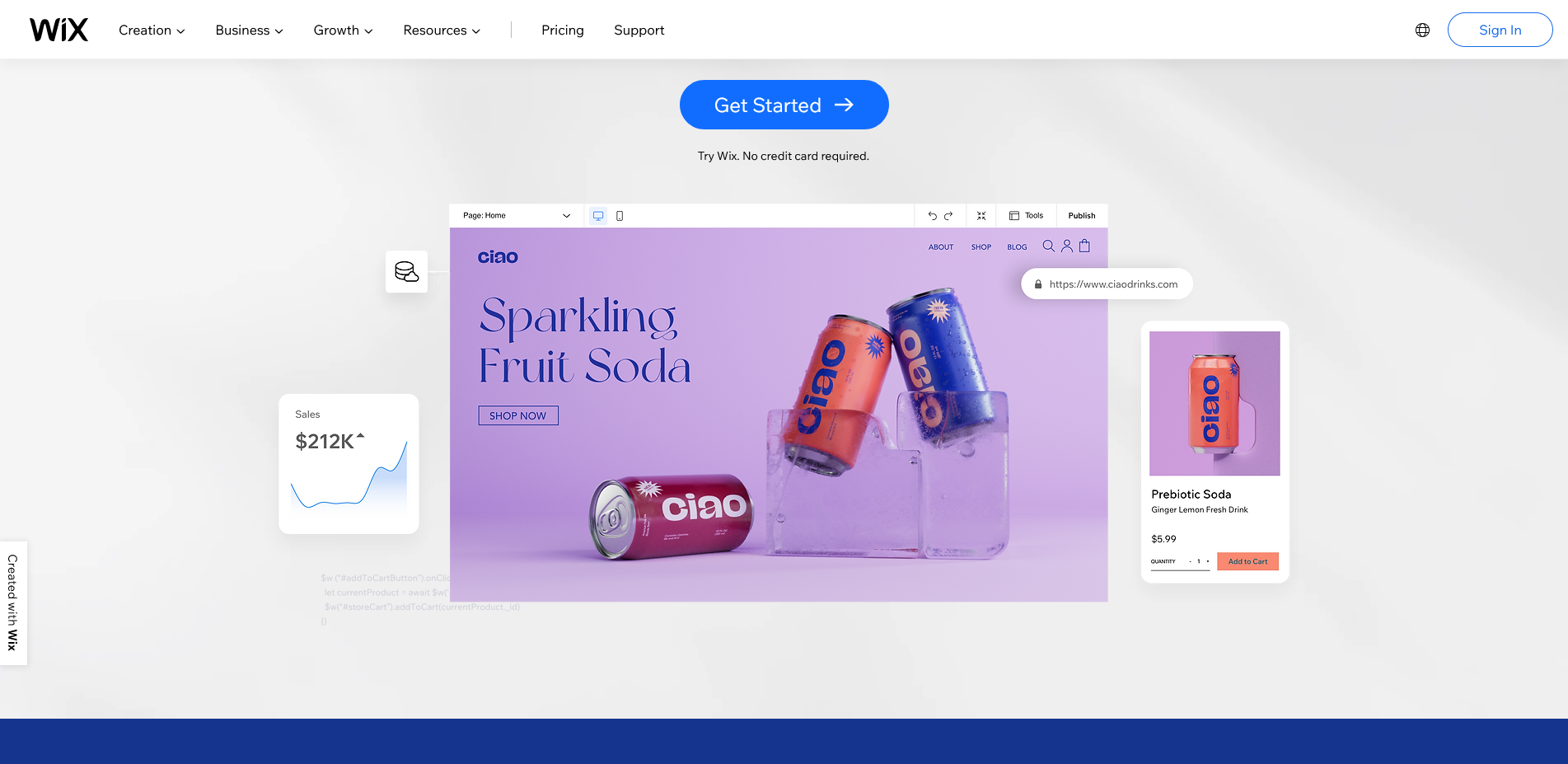Image resolution: width=1568 pixels, height=764 pixels.
Task: Open the shopping bag icon
Action: pyautogui.click(x=1084, y=246)
